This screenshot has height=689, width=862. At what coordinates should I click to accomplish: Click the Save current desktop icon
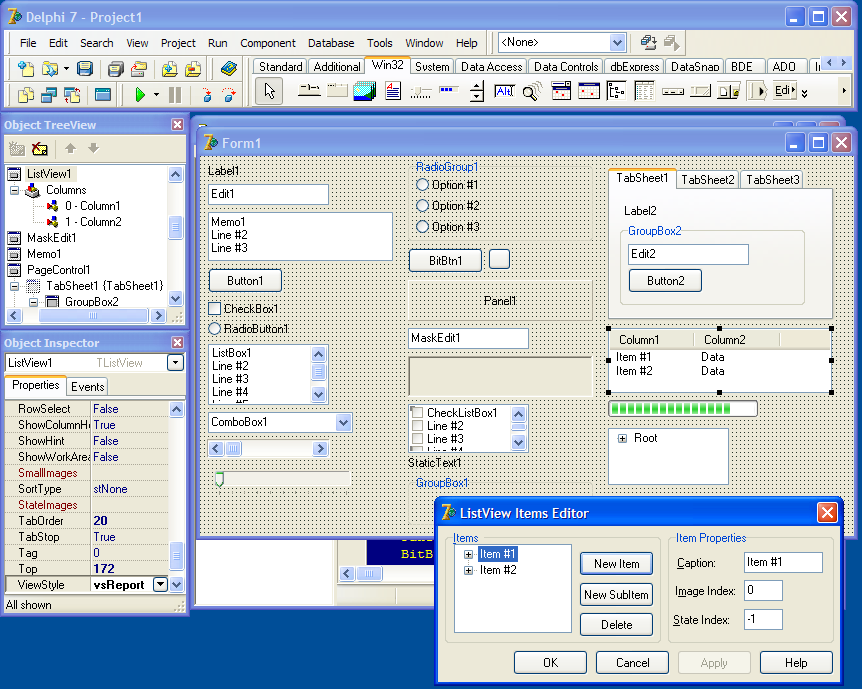[x=649, y=42]
